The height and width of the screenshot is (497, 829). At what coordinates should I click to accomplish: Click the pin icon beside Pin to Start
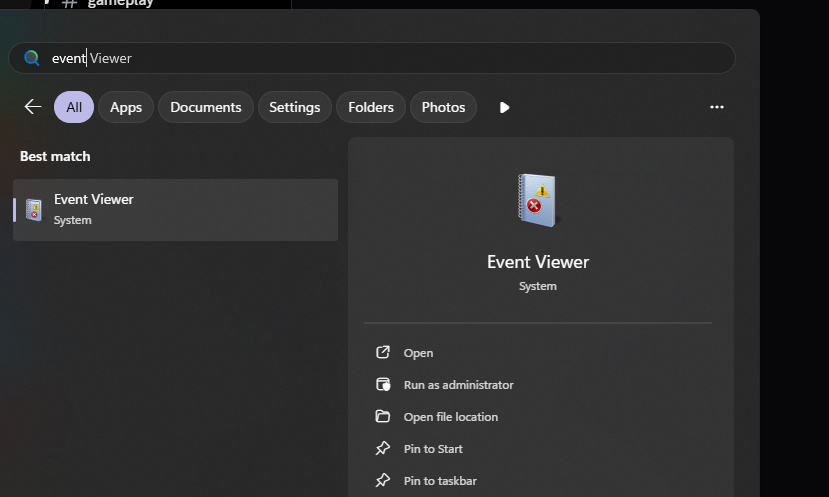[x=383, y=448]
